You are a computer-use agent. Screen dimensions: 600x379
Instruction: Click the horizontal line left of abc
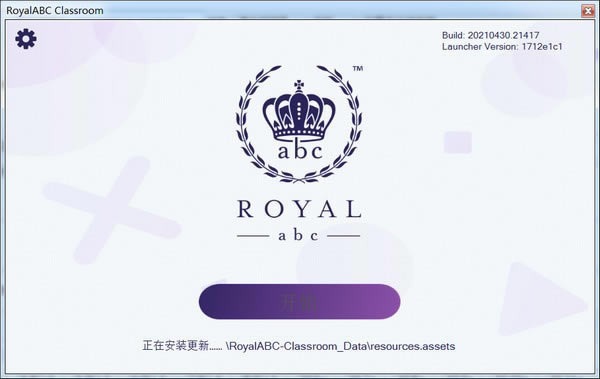[x=253, y=236]
